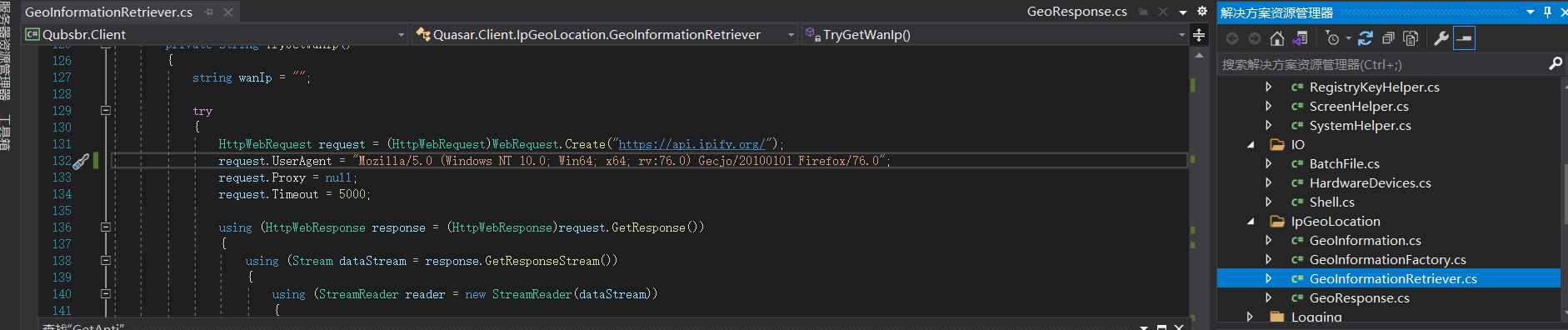
Task: Open Properties via the wrench icon
Action: point(1441,38)
